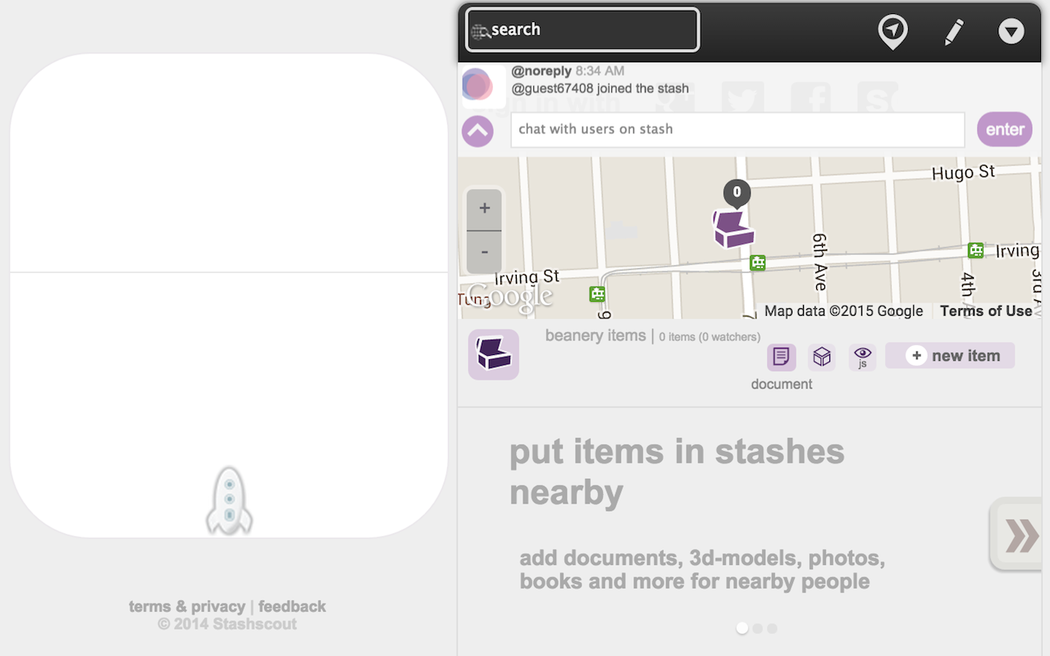
Task: Zoom out on the map
Action: (485, 252)
